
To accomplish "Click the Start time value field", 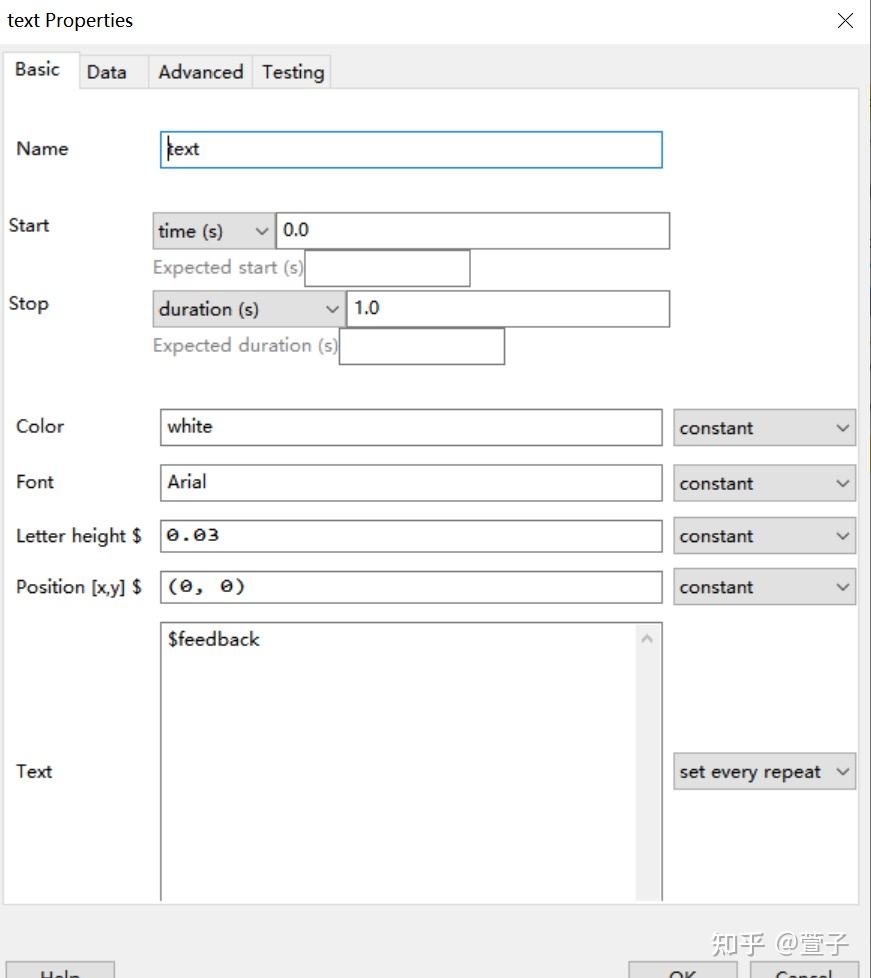I will [x=472, y=231].
